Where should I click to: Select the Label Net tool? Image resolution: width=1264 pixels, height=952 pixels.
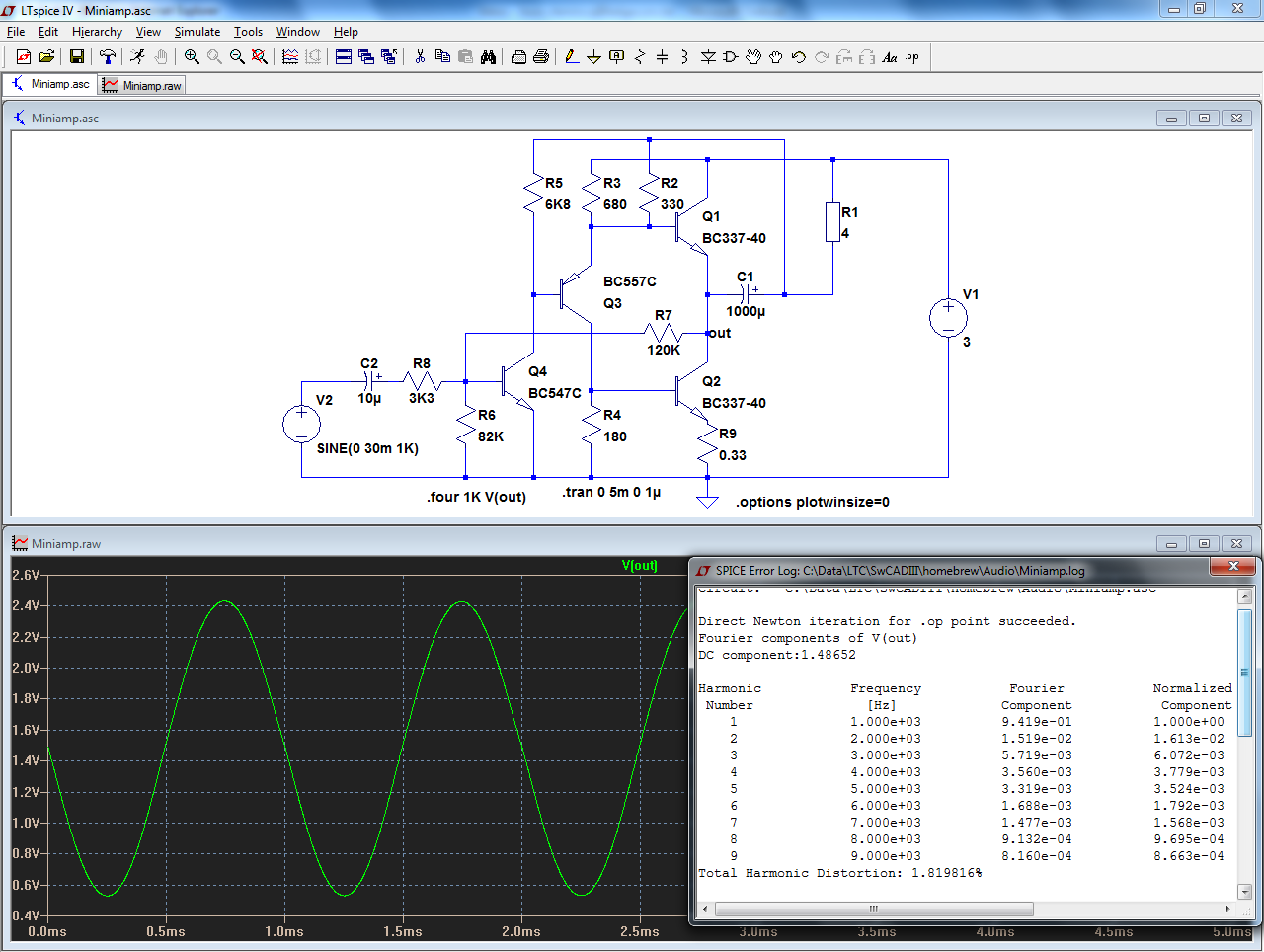click(x=617, y=57)
